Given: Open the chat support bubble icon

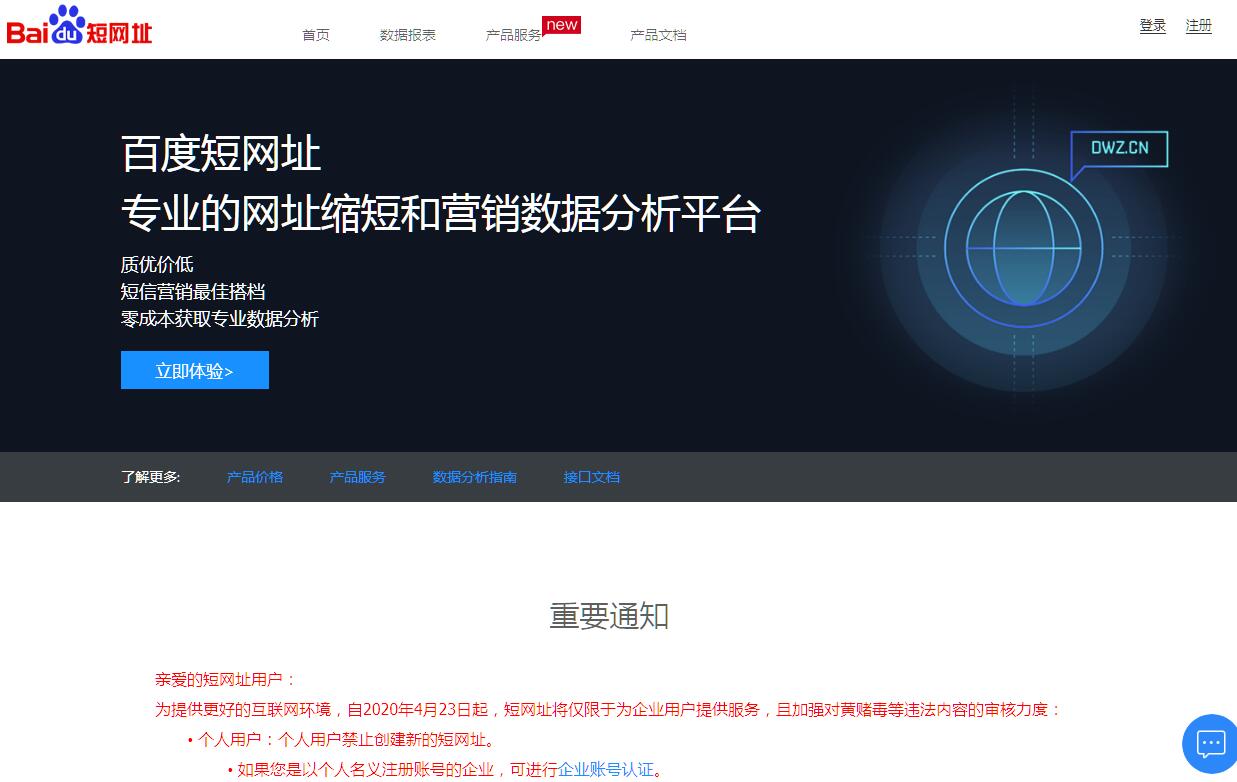Looking at the screenshot, I should 1211,744.
